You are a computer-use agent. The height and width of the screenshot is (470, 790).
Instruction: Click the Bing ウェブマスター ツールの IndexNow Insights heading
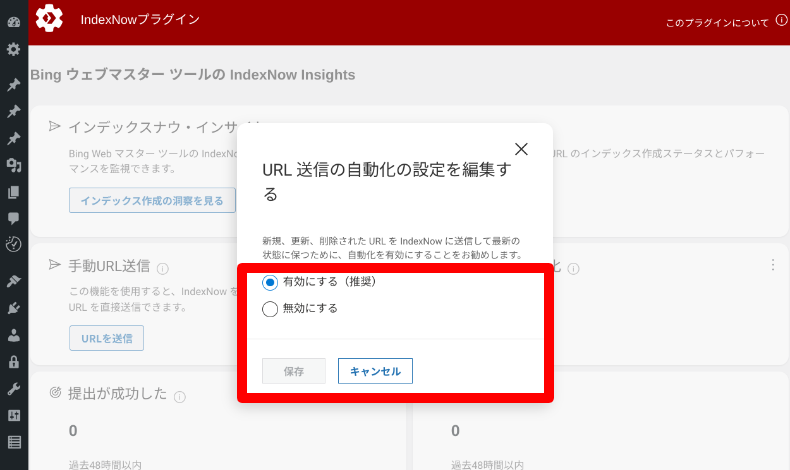(x=192, y=75)
